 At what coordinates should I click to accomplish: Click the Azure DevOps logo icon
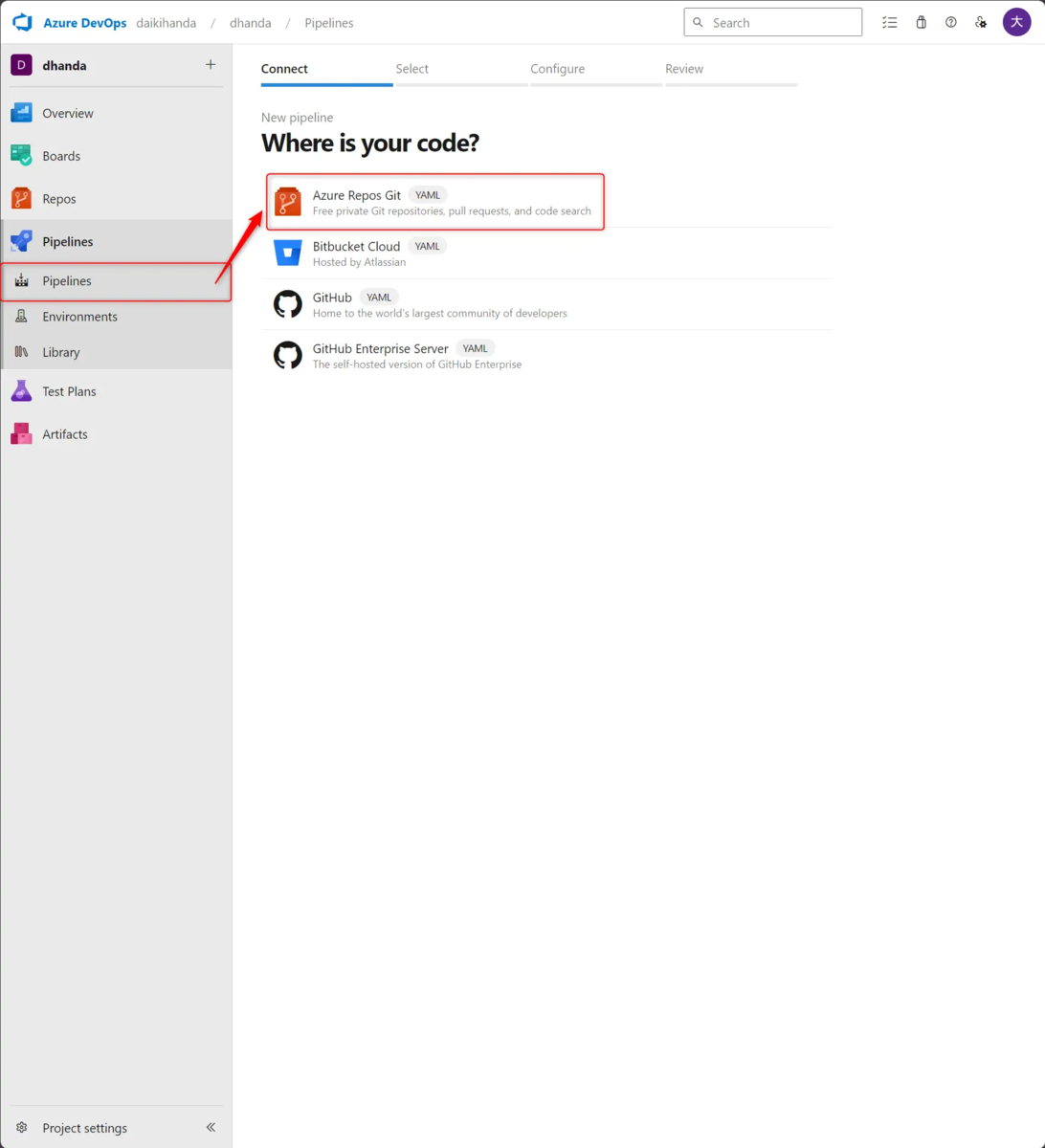point(22,23)
